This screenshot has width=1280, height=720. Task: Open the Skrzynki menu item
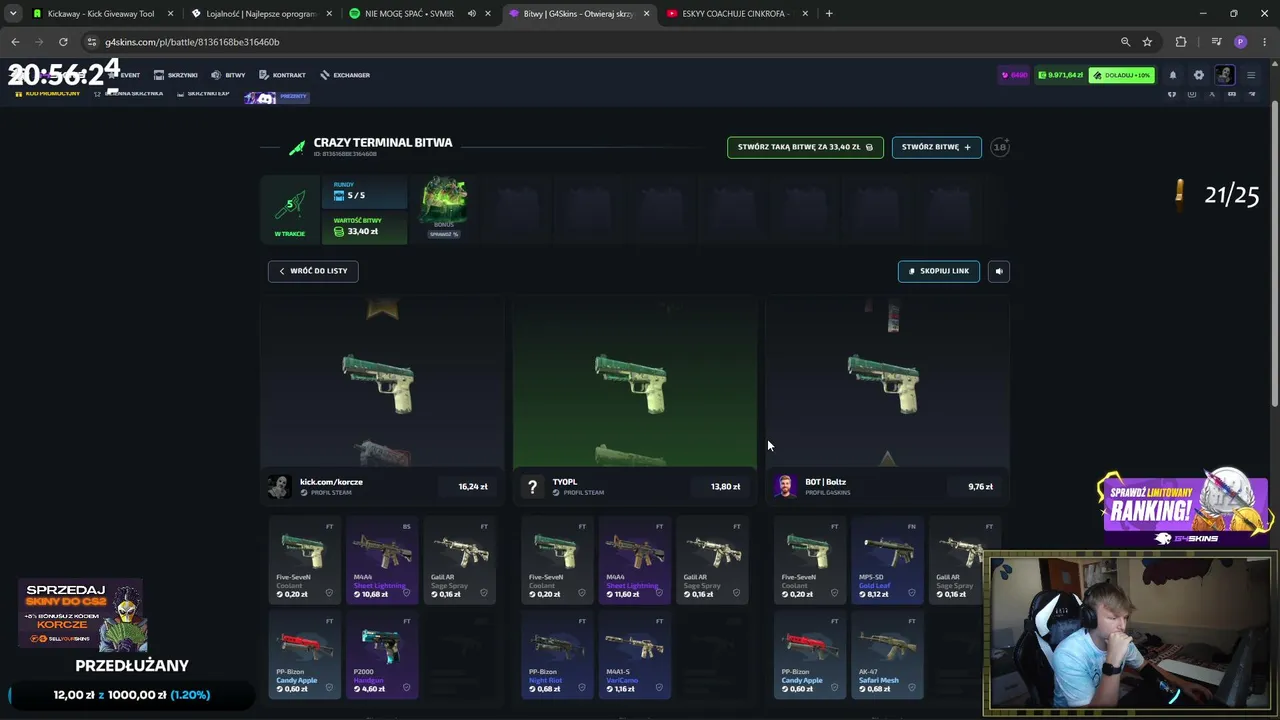pos(176,75)
